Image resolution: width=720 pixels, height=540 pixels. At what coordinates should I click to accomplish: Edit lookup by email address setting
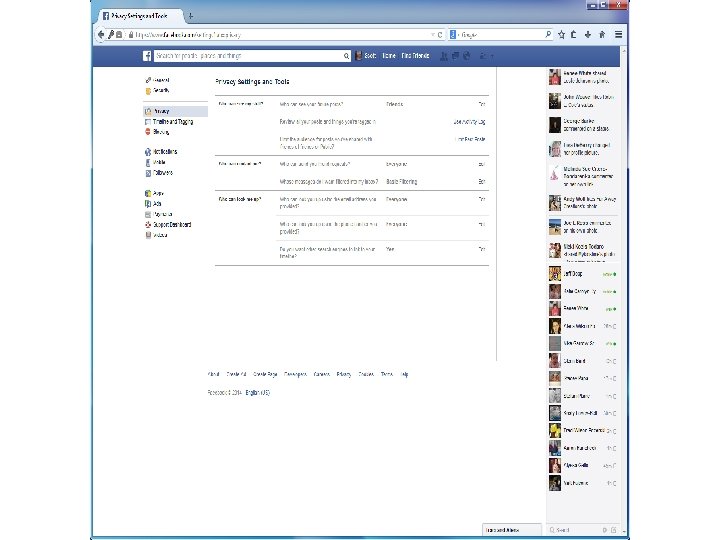(x=482, y=199)
